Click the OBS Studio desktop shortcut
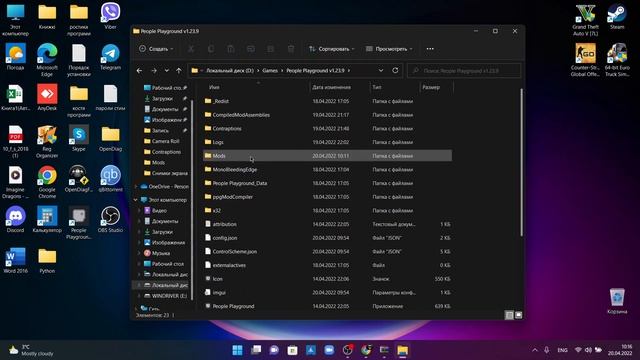The image size is (640, 360). (x=110, y=220)
